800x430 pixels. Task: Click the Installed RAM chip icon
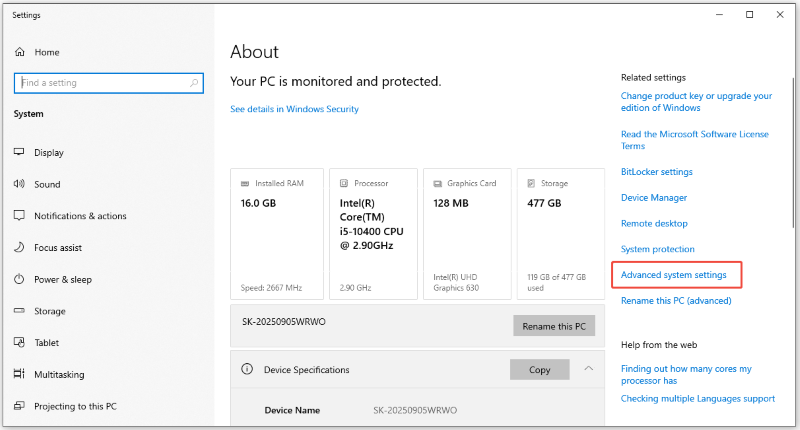[245, 183]
